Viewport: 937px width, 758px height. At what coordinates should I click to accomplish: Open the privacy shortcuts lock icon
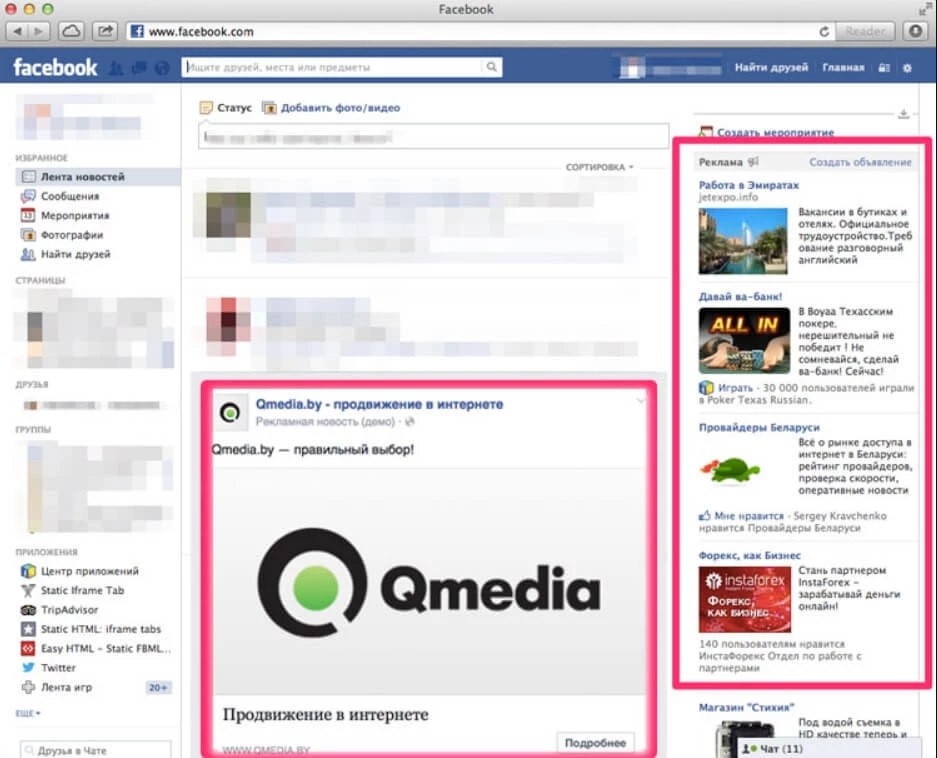884,68
